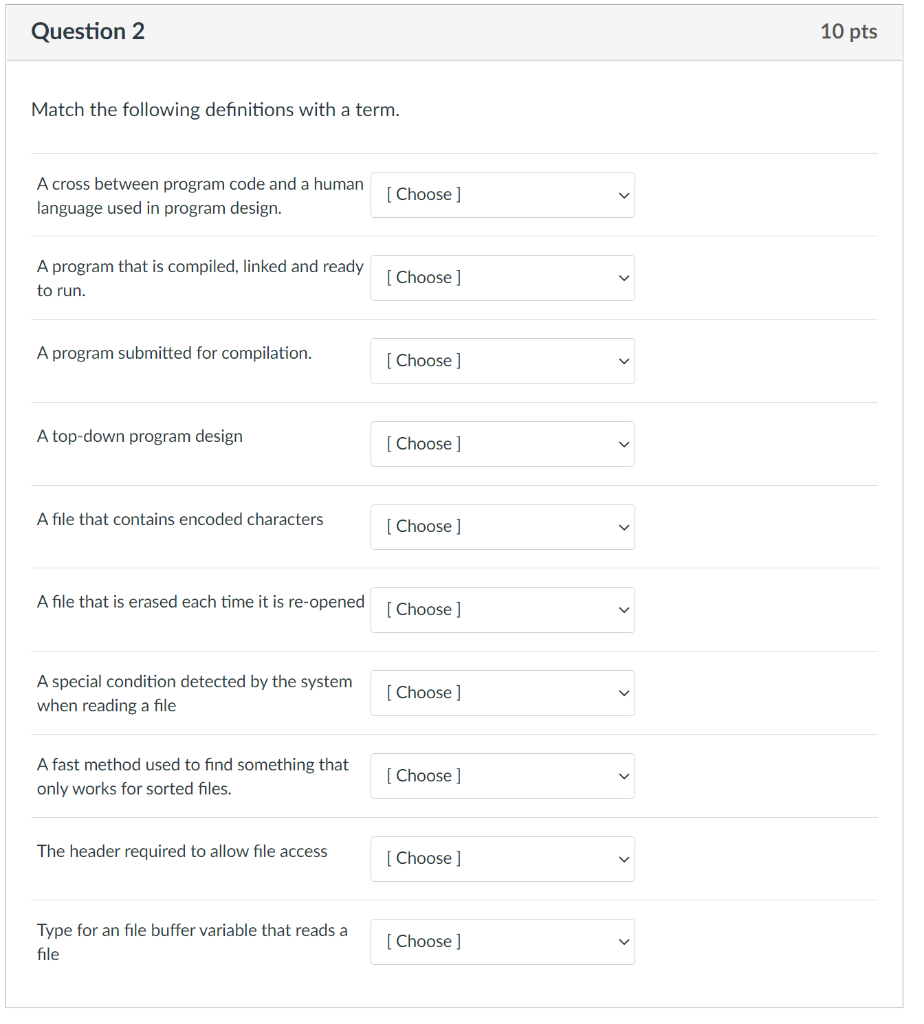Open dropdown for pseudocode definition
Image resolution: width=924 pixels, height=1024 pixels.
(502, 195)
